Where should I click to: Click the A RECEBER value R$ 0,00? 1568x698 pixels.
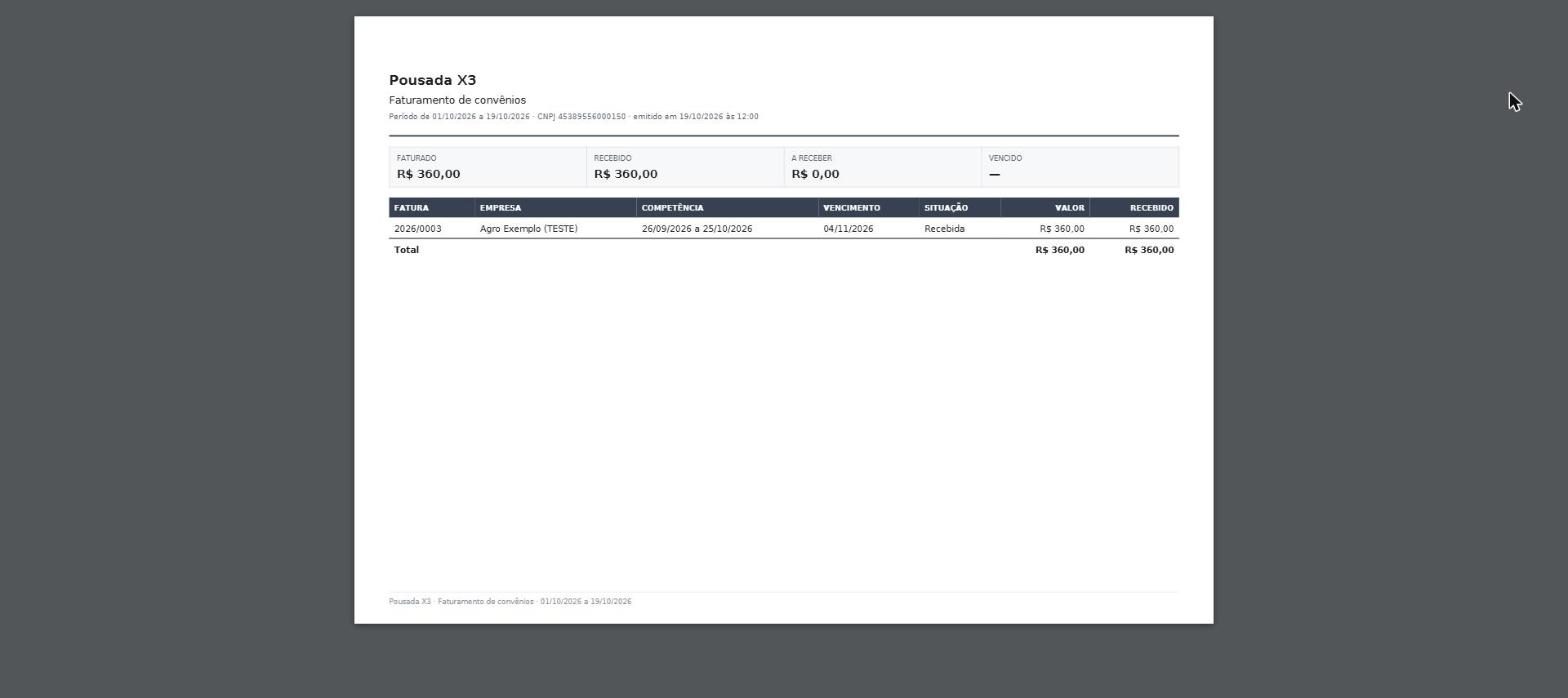point(815,174)
